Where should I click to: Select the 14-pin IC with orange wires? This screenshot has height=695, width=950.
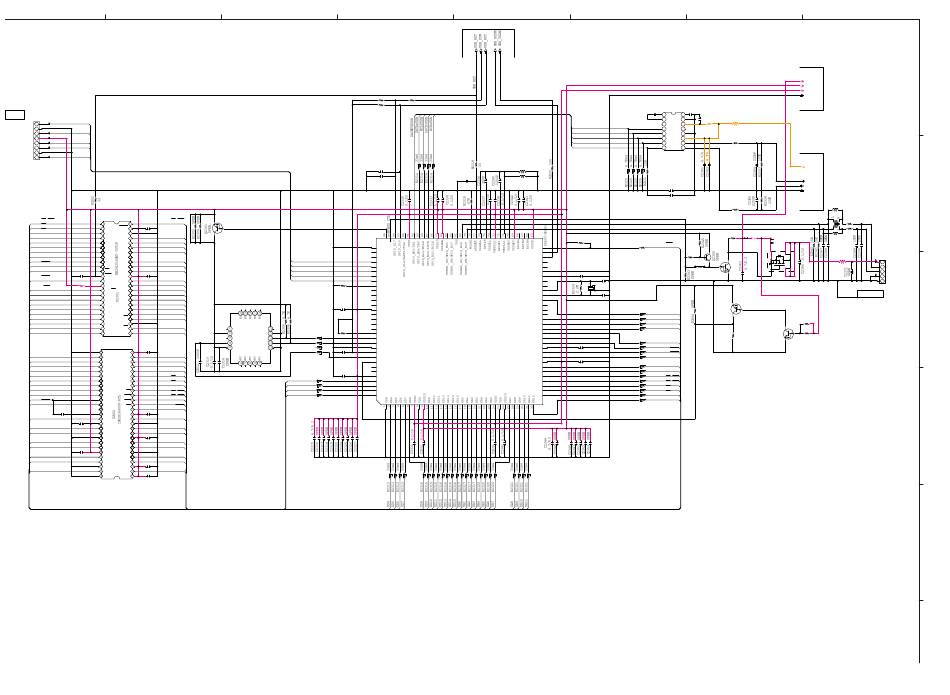click(x=674, y=131)
